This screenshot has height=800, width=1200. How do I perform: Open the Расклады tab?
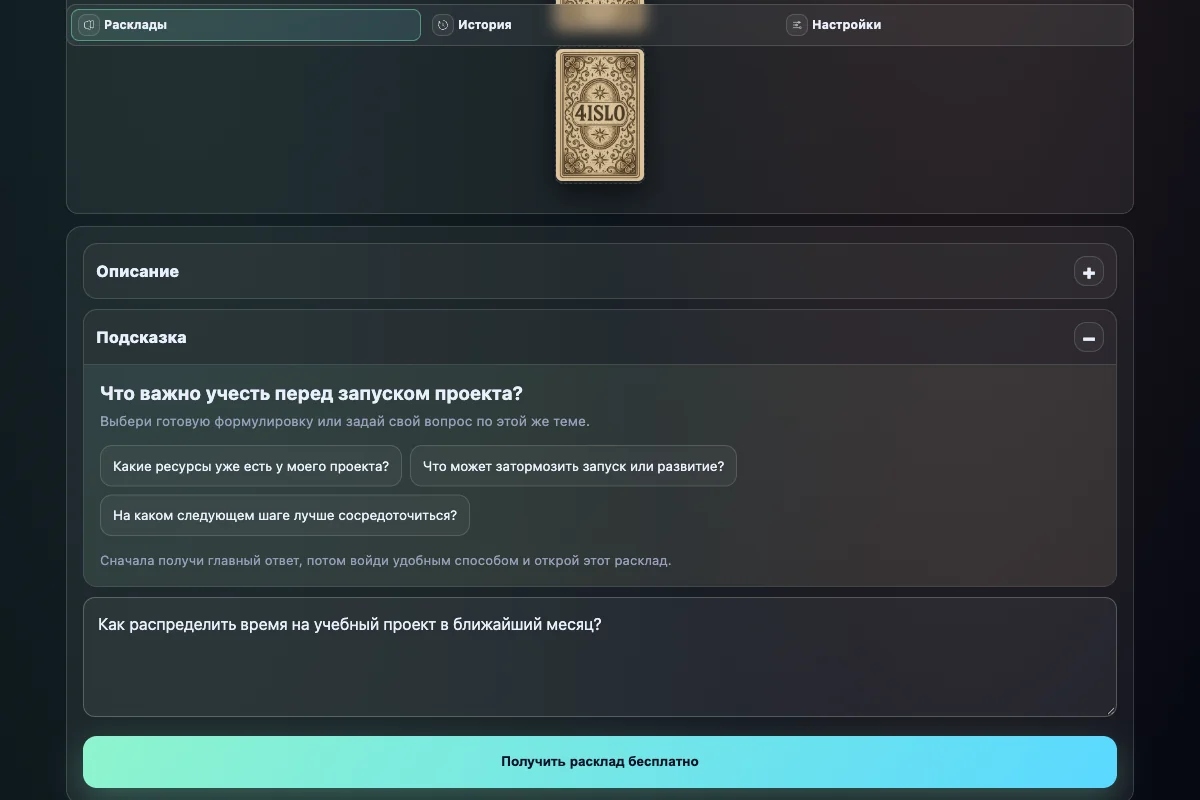246,25
